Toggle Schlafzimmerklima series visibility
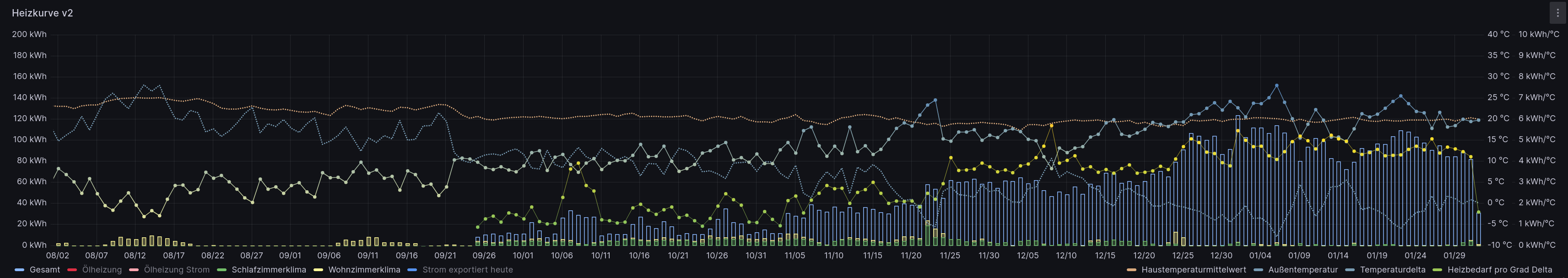 click(x=269, y=269)
